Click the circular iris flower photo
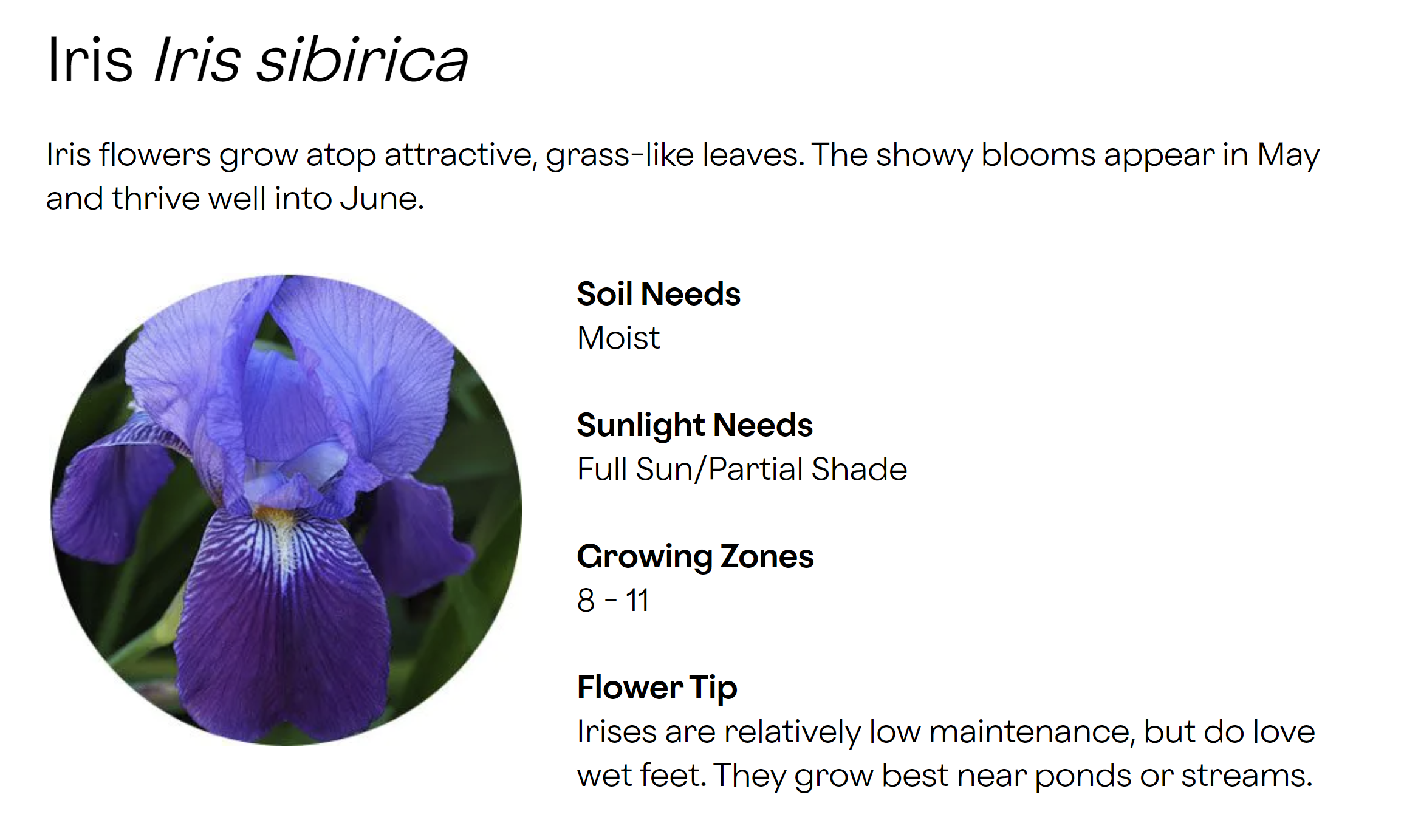Screen dimensions: 1404x840 tap(286, 510)
